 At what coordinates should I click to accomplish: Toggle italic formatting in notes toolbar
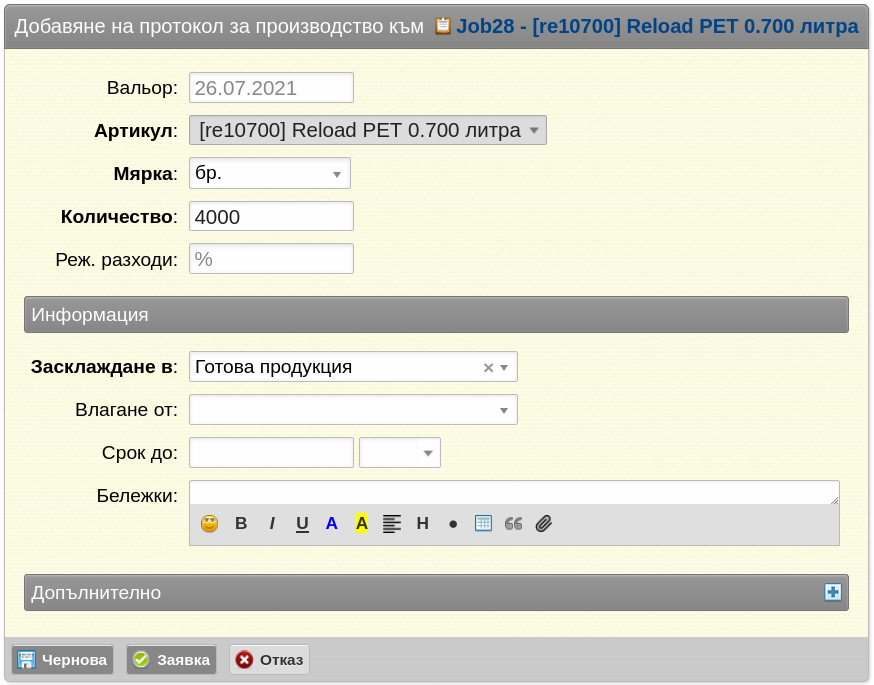(271, 523)
